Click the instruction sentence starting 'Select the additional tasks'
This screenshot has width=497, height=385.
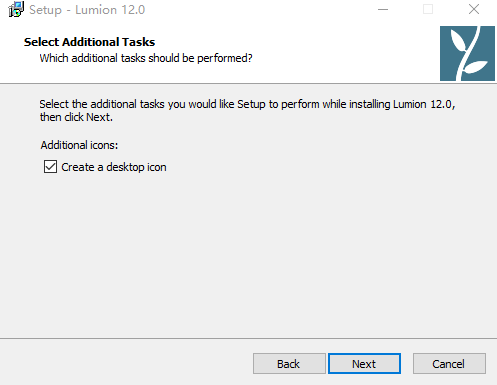(247, 104)
